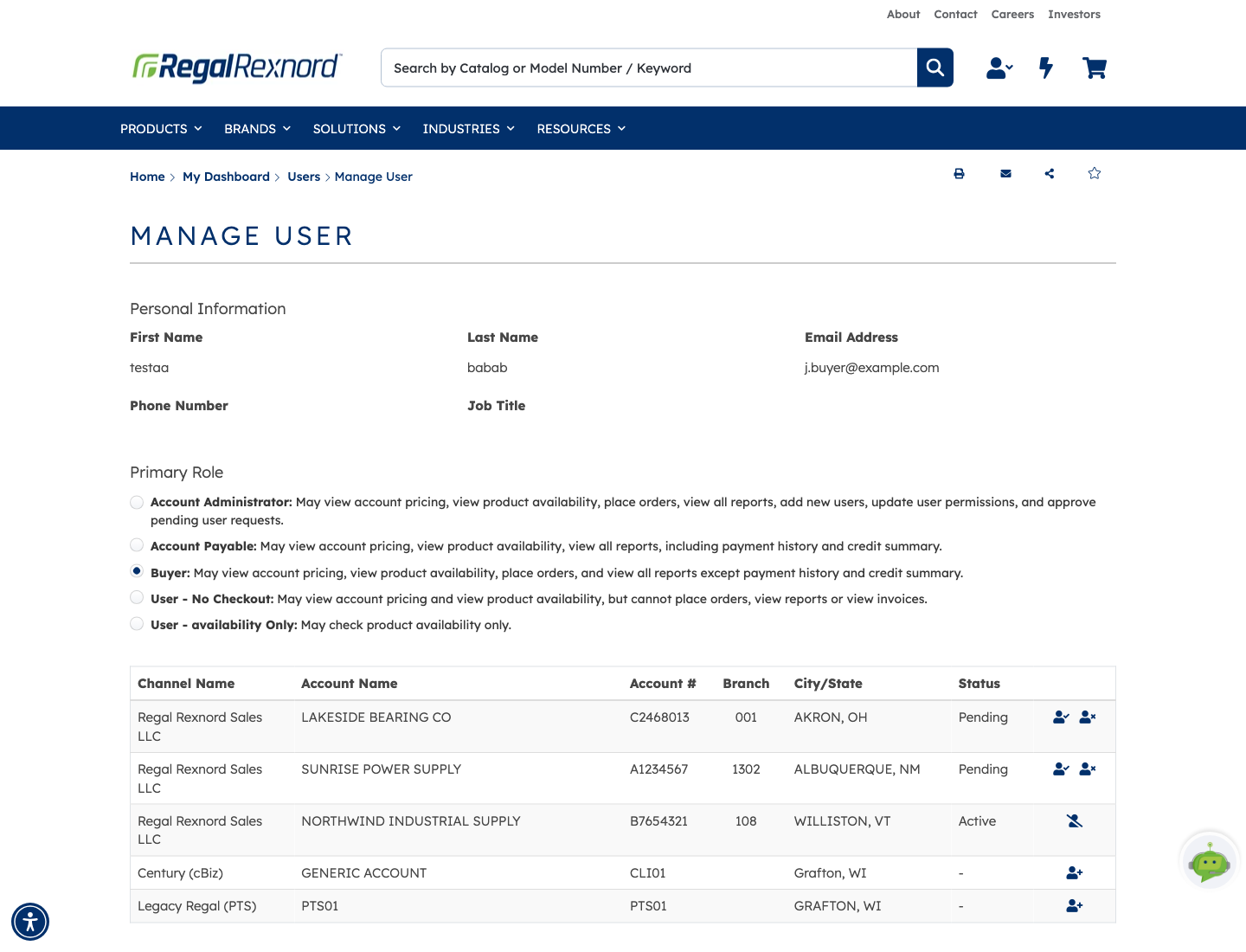Image resolution: width=1246 pixels, height=952 pixels.
Task: Go to Users breadcrumb
Action: tap(304, 177)
